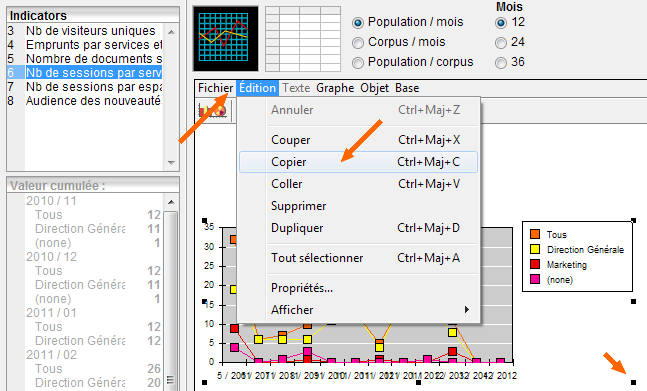The image size is (647, 391).
Task: Select the Population / mois radio button
Action: (x=358, y=23)
